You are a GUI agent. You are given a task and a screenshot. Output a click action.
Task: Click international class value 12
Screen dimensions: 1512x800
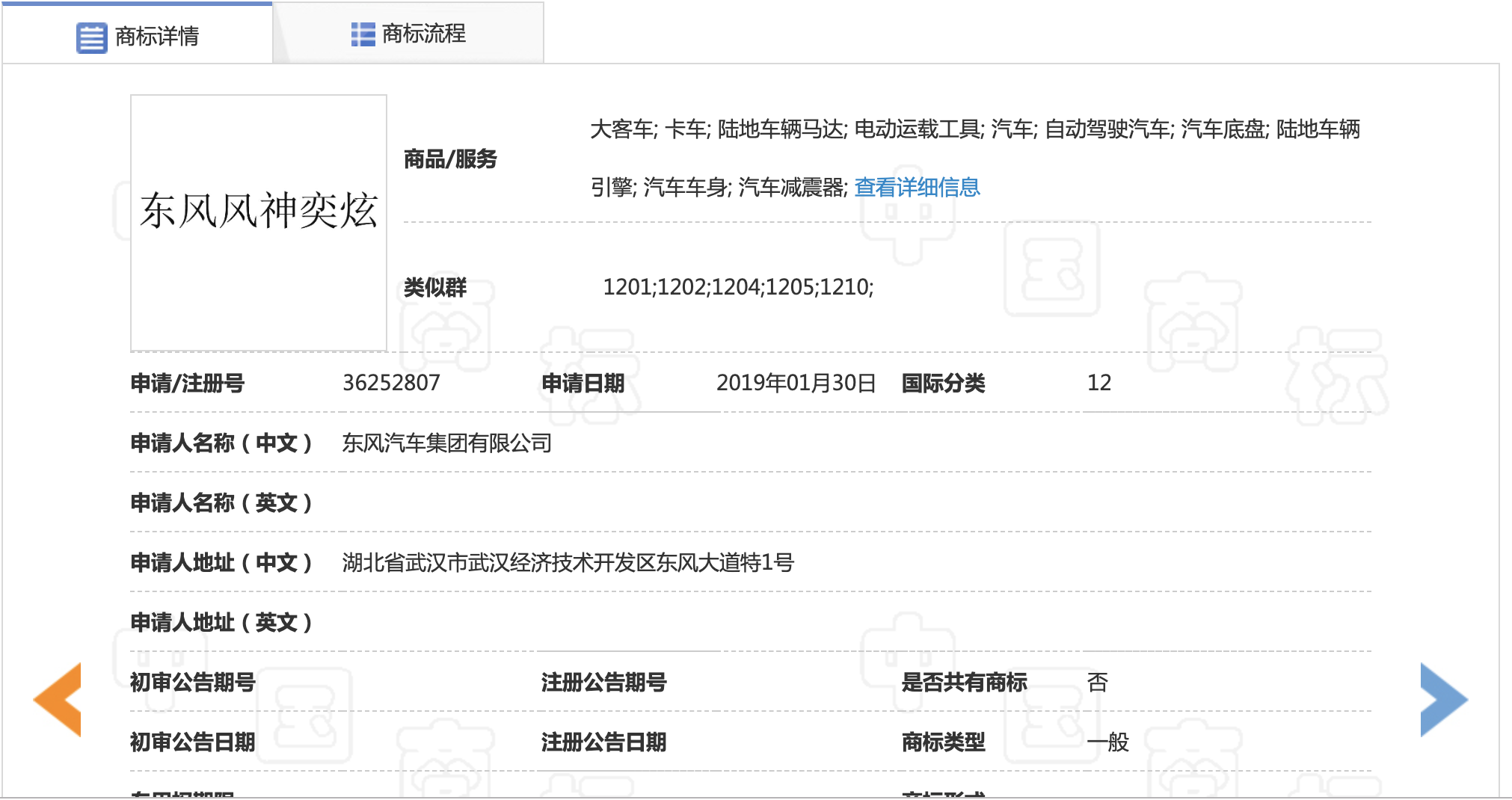point(1099,383)
